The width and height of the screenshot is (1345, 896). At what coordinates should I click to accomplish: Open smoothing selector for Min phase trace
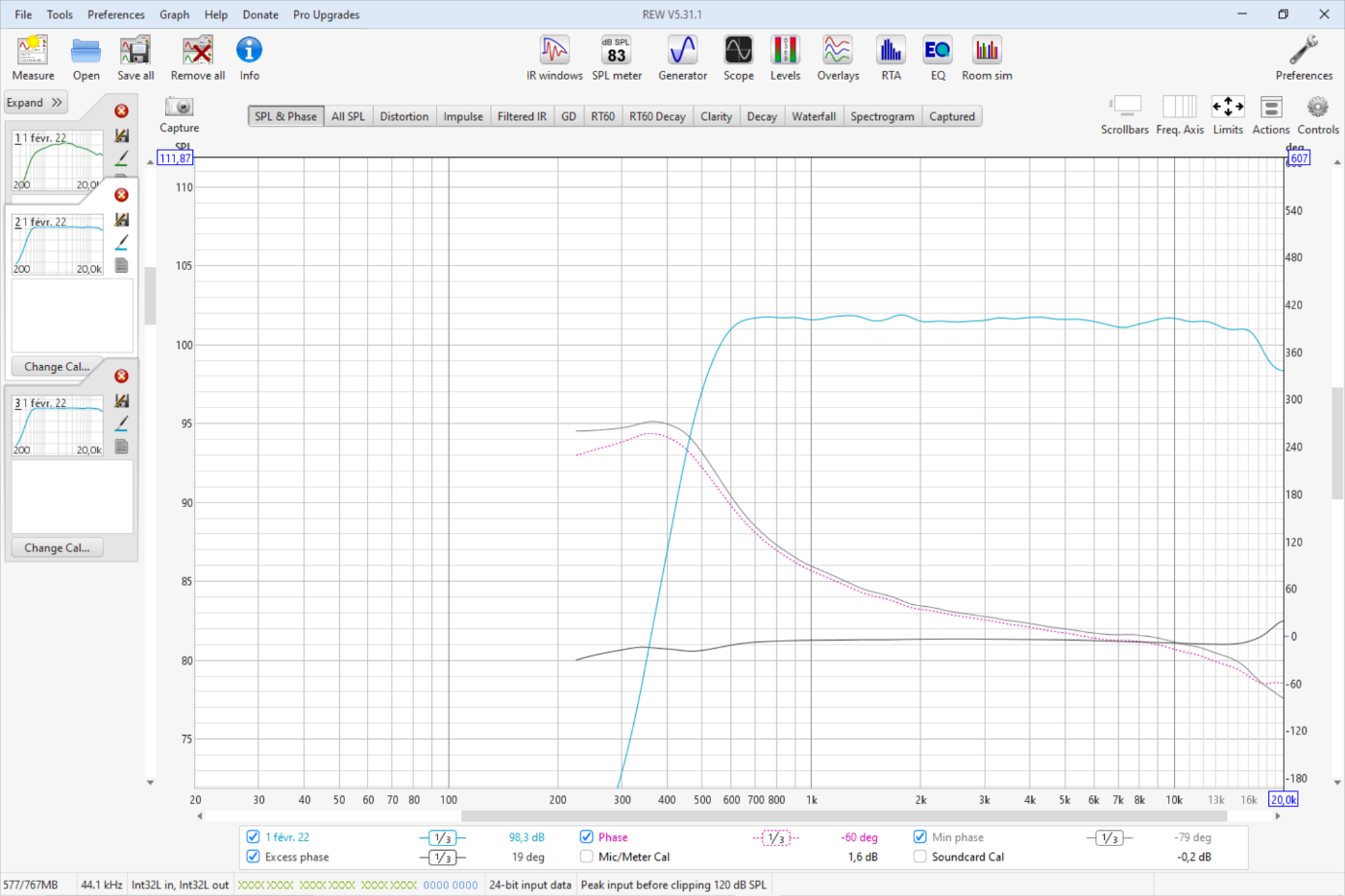[1110, 838]
